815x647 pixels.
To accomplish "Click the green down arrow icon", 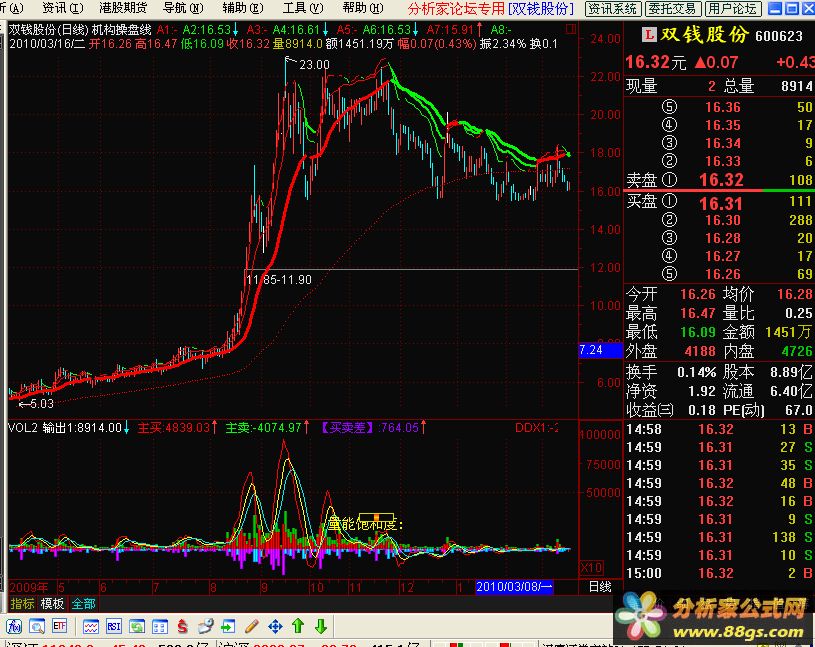I will click(321, 626).
